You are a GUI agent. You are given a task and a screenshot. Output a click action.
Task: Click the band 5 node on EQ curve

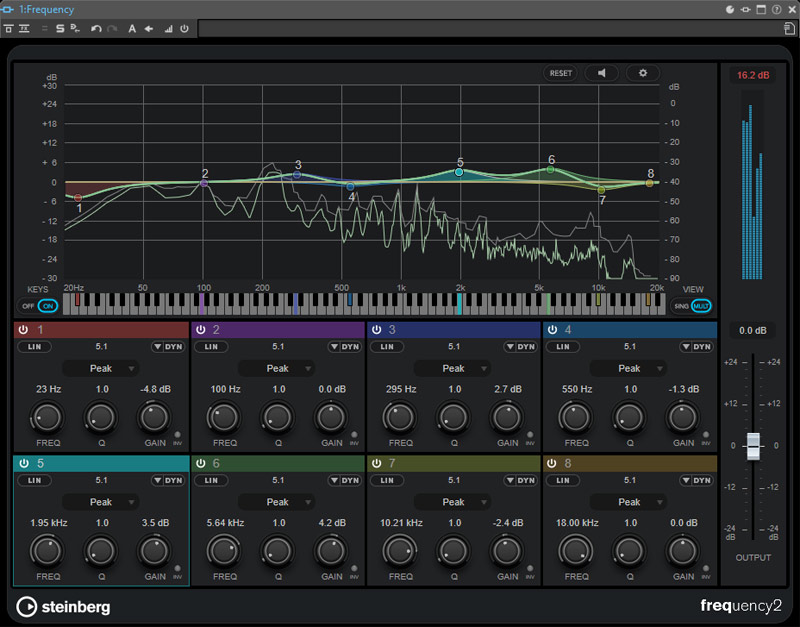click(x=459, y=172)
